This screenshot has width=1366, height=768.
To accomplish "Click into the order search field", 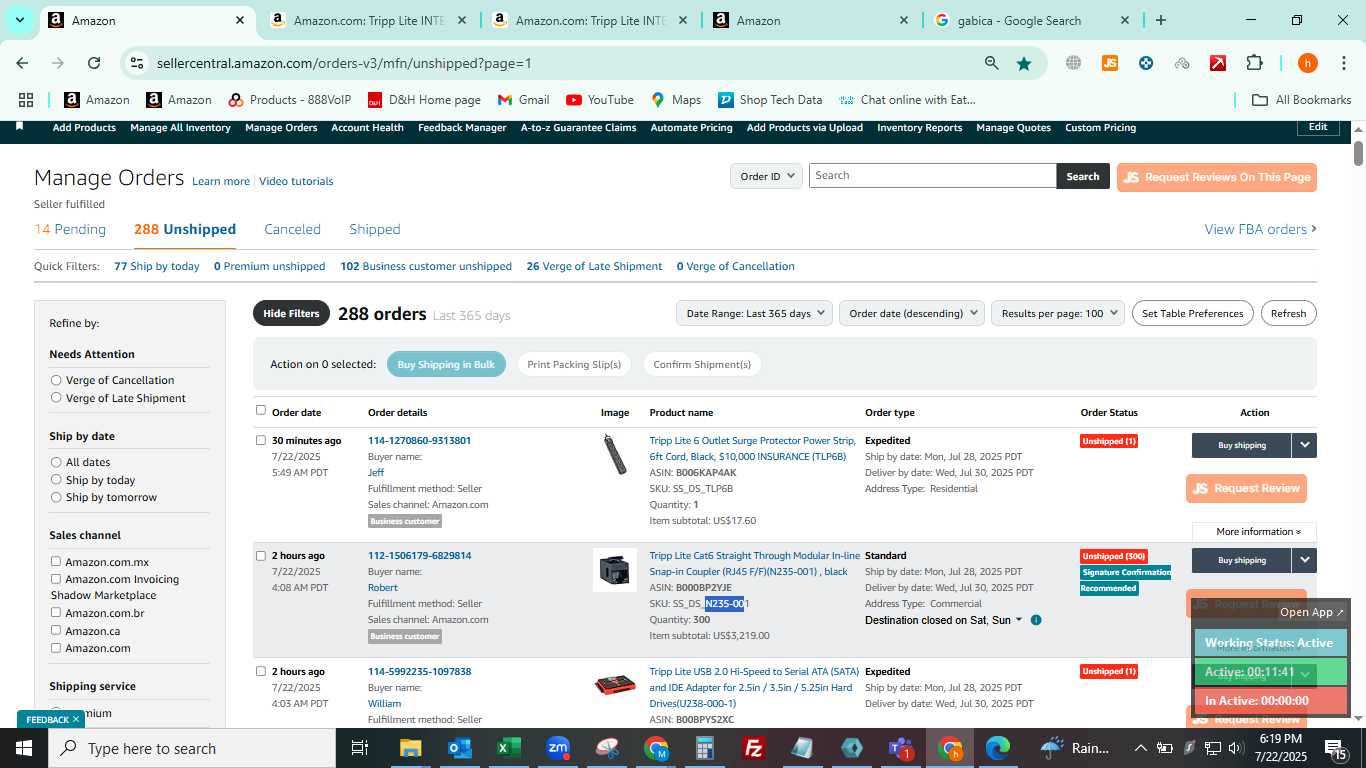I will click(932, 175).
